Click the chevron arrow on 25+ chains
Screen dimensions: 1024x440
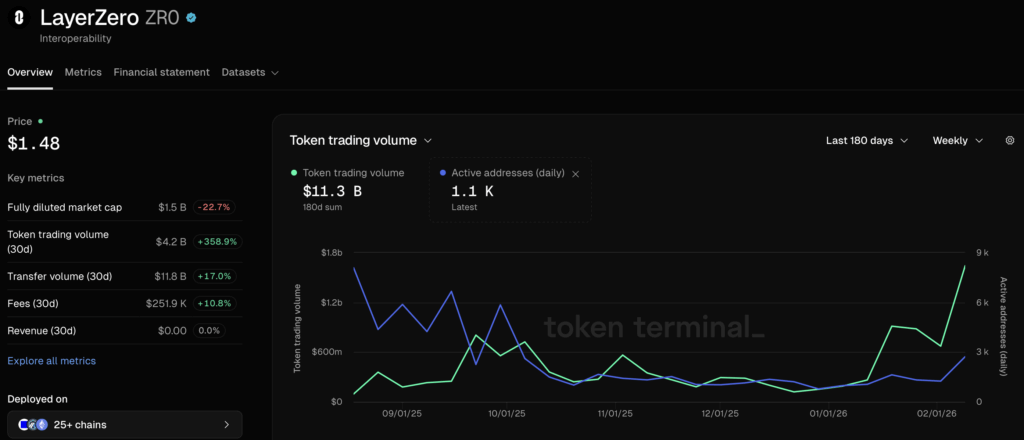[226, 425]
